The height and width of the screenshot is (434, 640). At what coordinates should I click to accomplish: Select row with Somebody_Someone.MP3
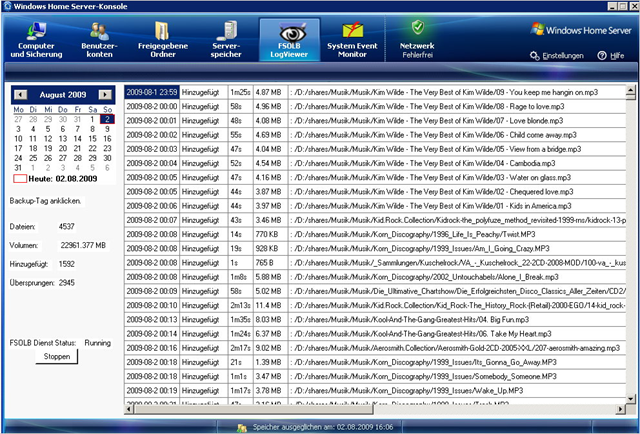click(375, 376)
